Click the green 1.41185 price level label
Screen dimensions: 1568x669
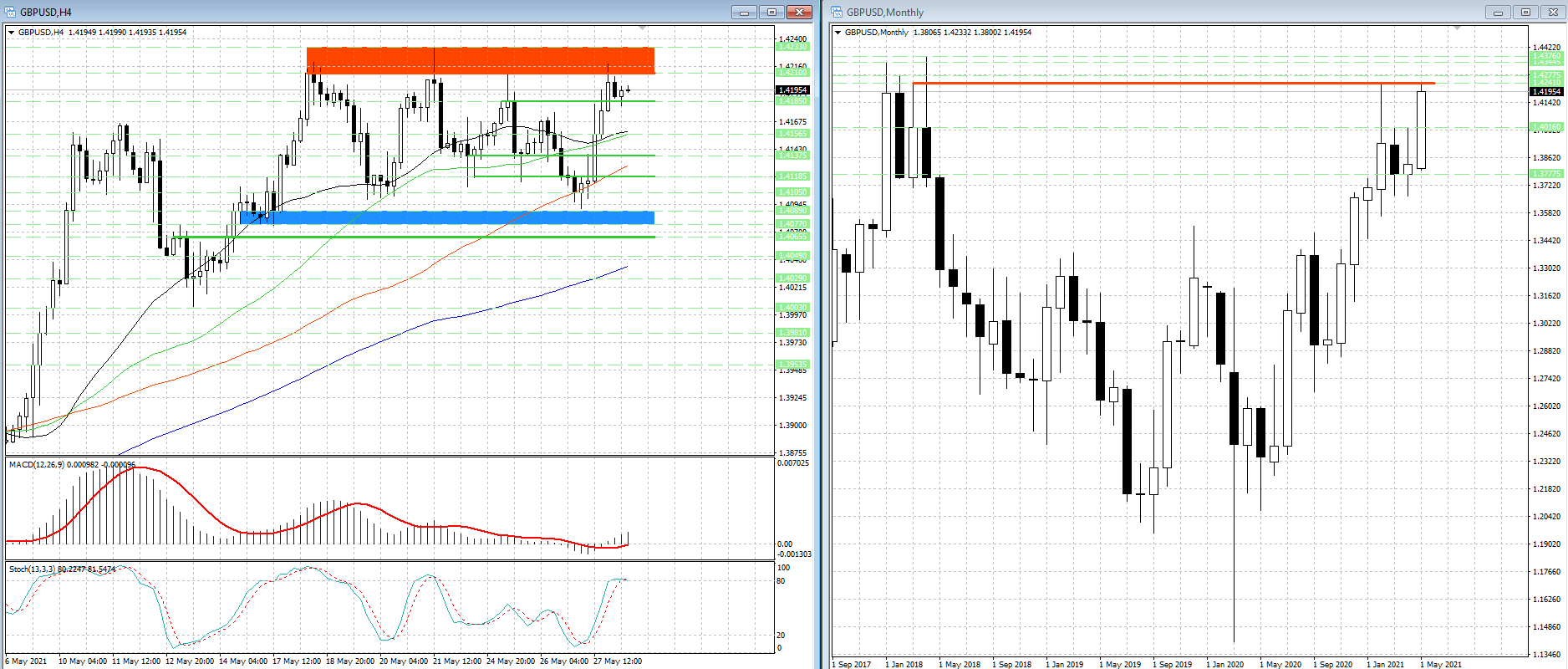click(792, 176)
